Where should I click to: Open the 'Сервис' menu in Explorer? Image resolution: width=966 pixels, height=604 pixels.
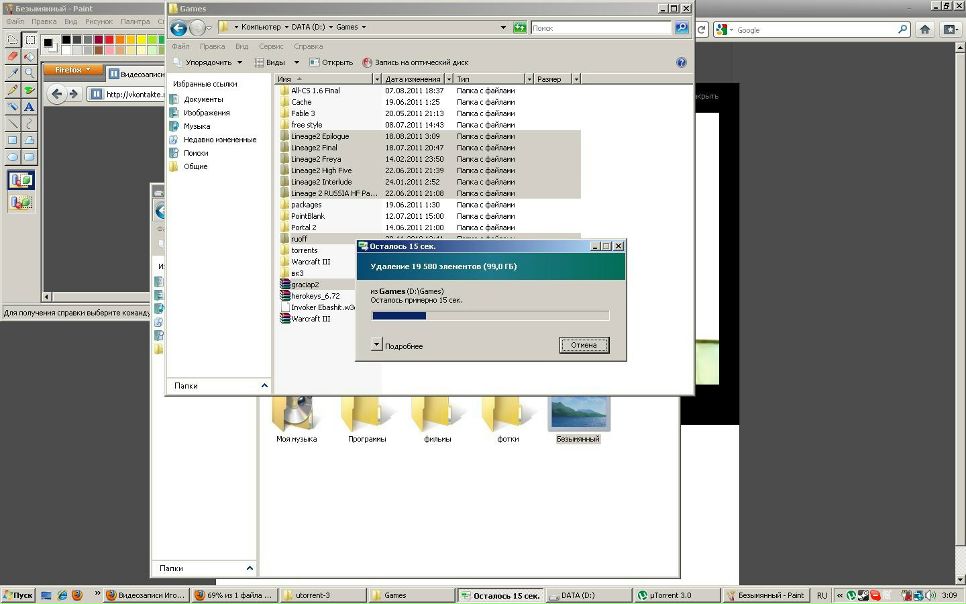270,46
